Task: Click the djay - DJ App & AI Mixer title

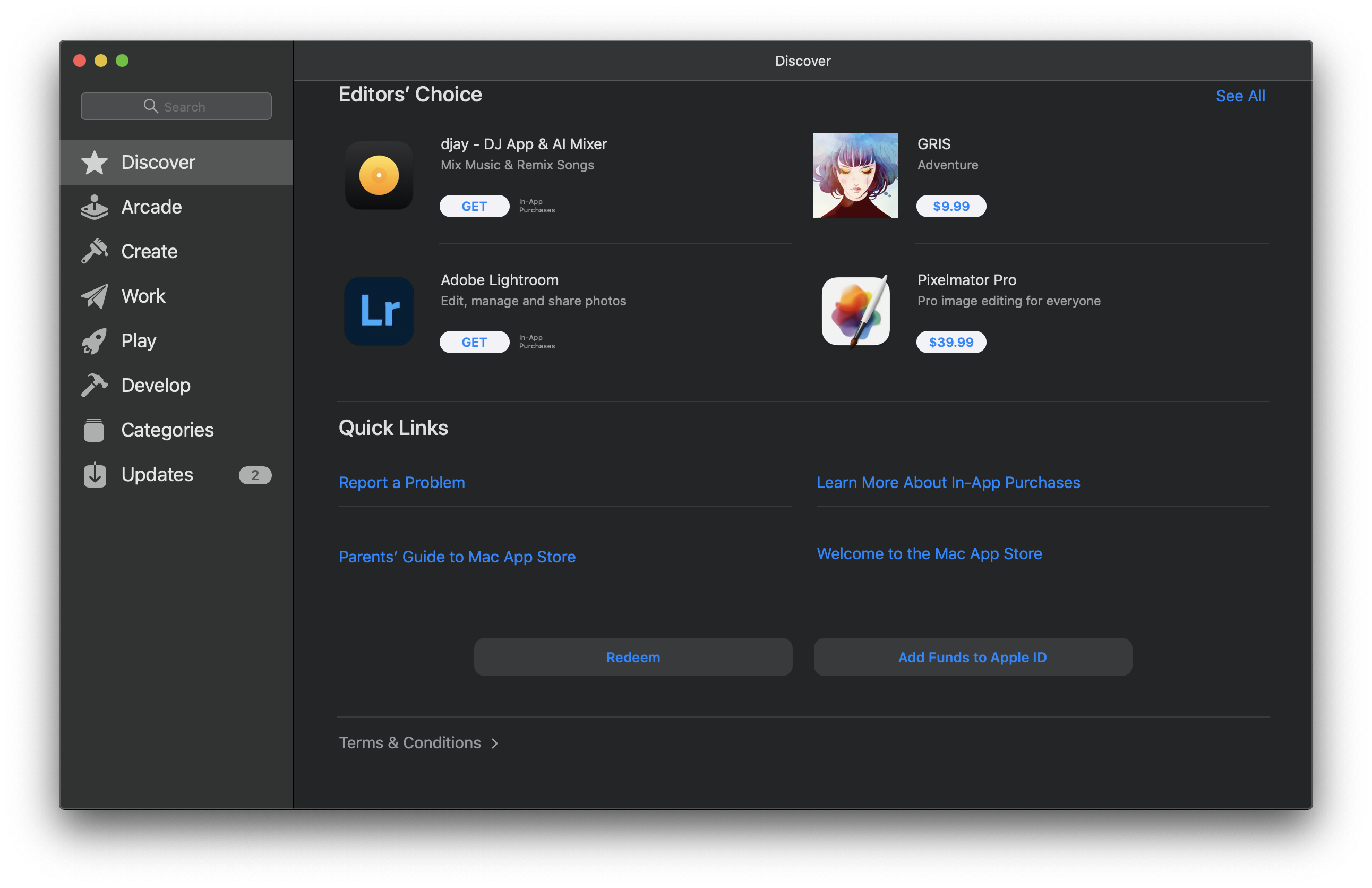Action: [524, 144]
